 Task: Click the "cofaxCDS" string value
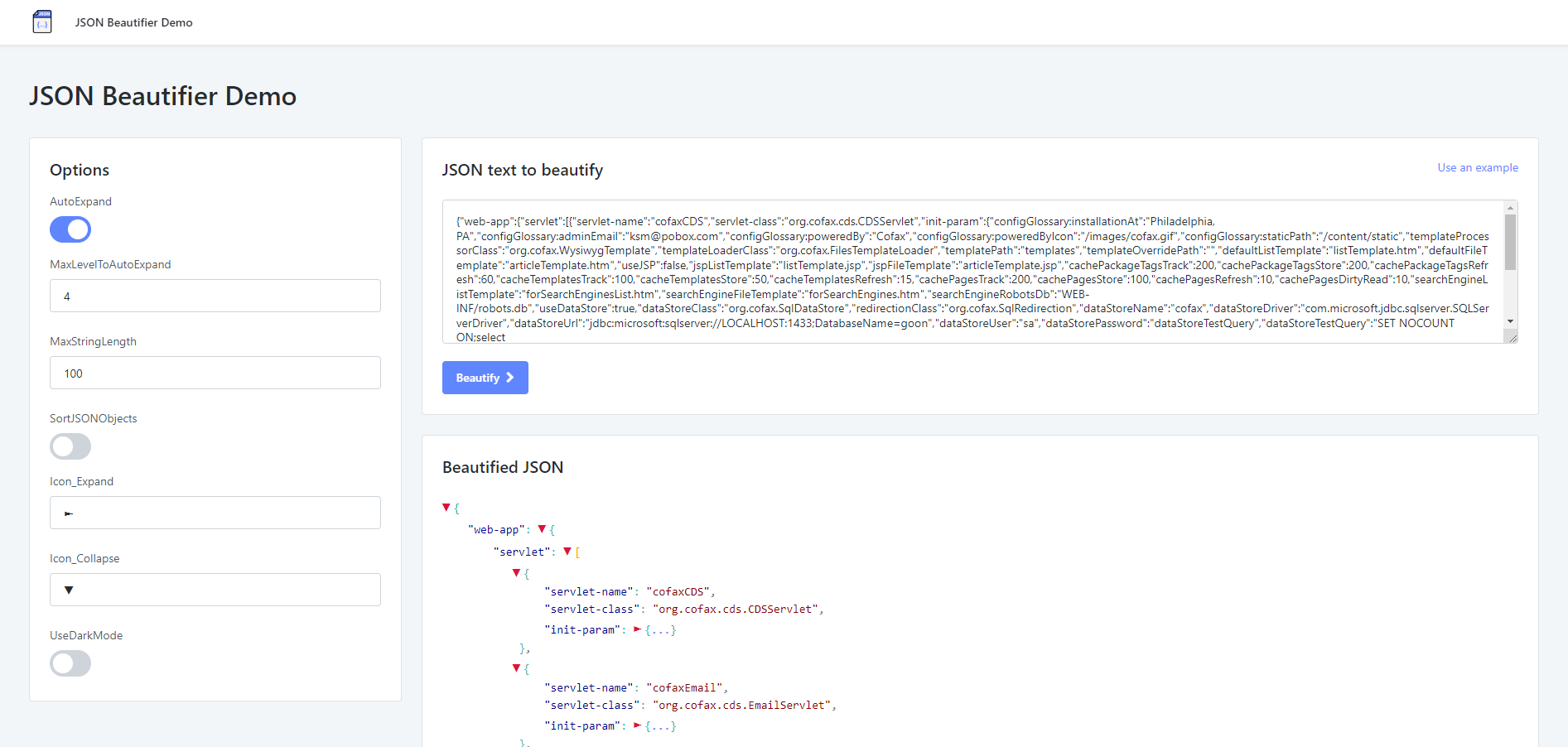pyautogui.click(x=678, y=591)
